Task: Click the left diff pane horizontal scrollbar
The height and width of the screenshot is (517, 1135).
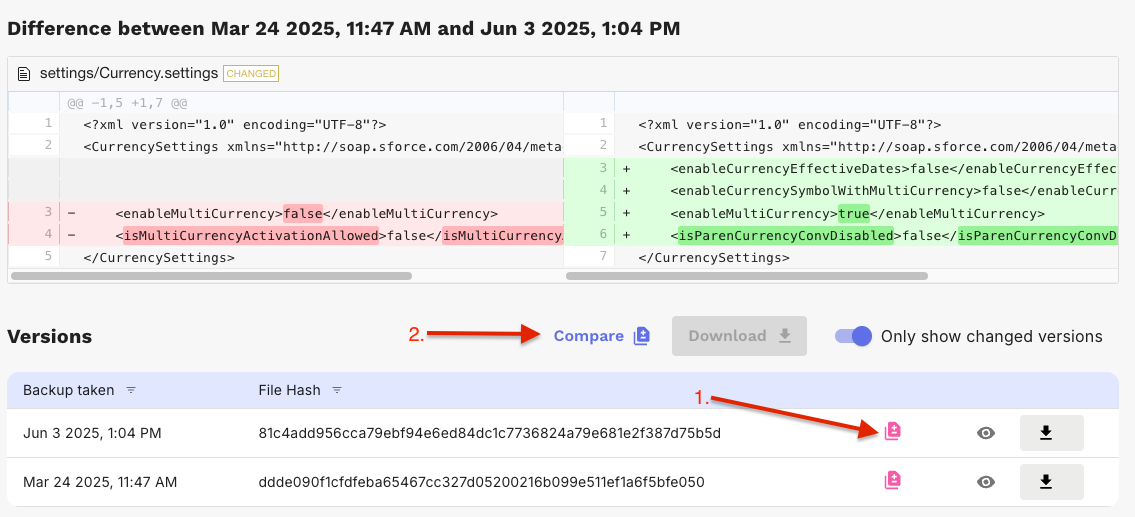Action: (x=211, y=276)
